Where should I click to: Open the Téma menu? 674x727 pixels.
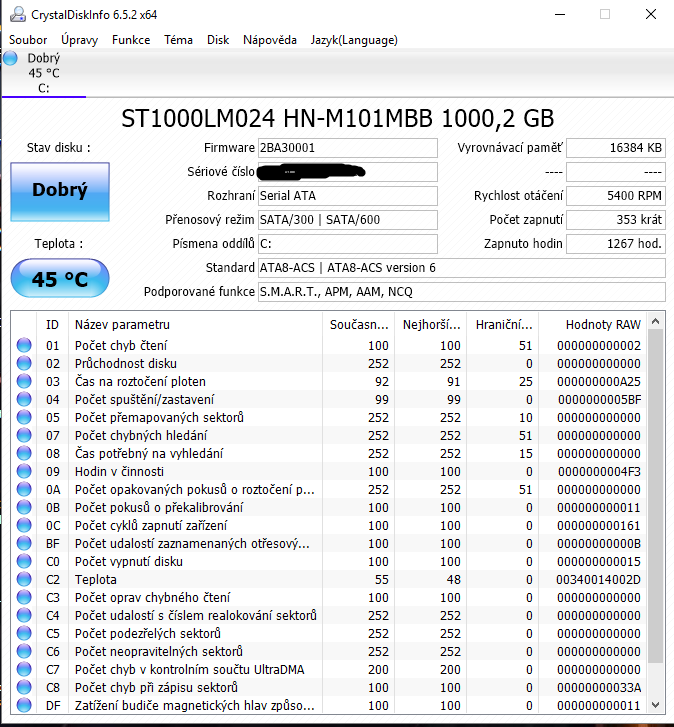coord(178,40)
